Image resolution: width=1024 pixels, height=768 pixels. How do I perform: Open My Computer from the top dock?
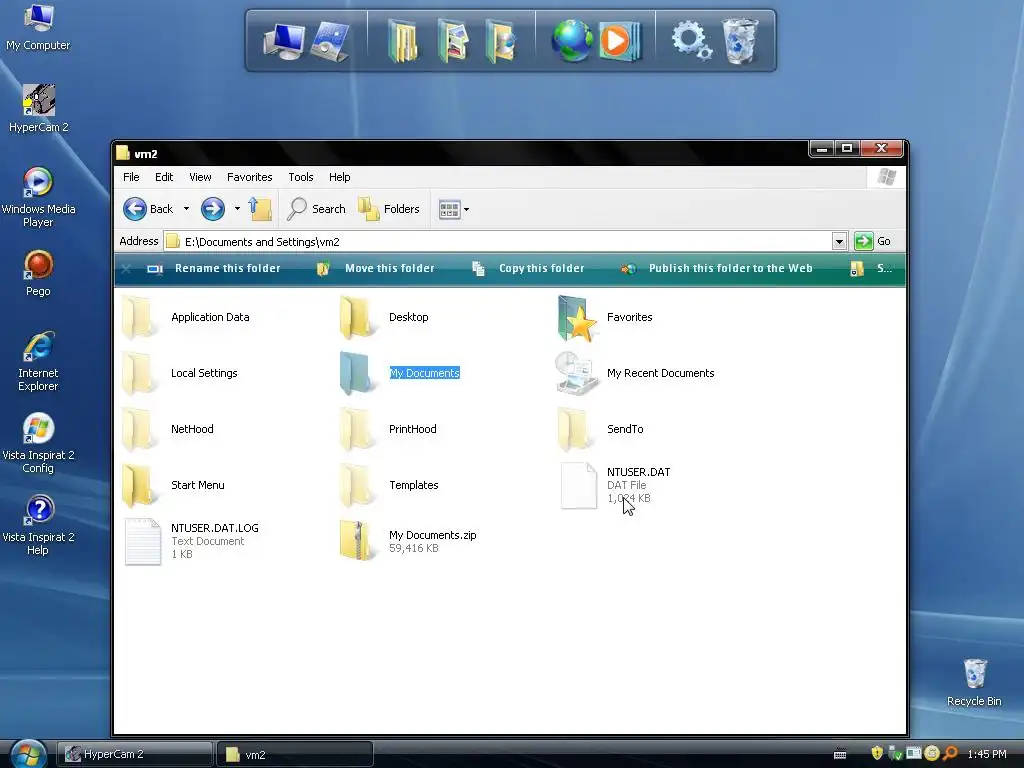(x=283, y=41)
